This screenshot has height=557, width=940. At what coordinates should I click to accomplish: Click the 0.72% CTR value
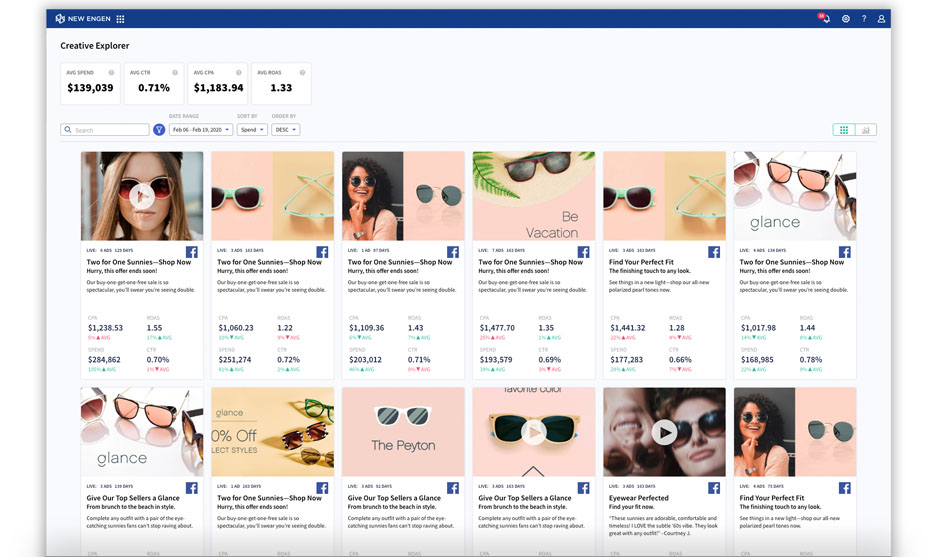[288, 360]
